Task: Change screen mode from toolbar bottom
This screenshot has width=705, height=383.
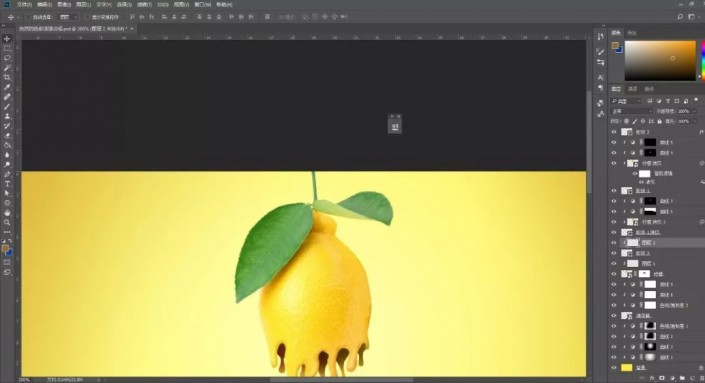Action: [x=7, y=272]
